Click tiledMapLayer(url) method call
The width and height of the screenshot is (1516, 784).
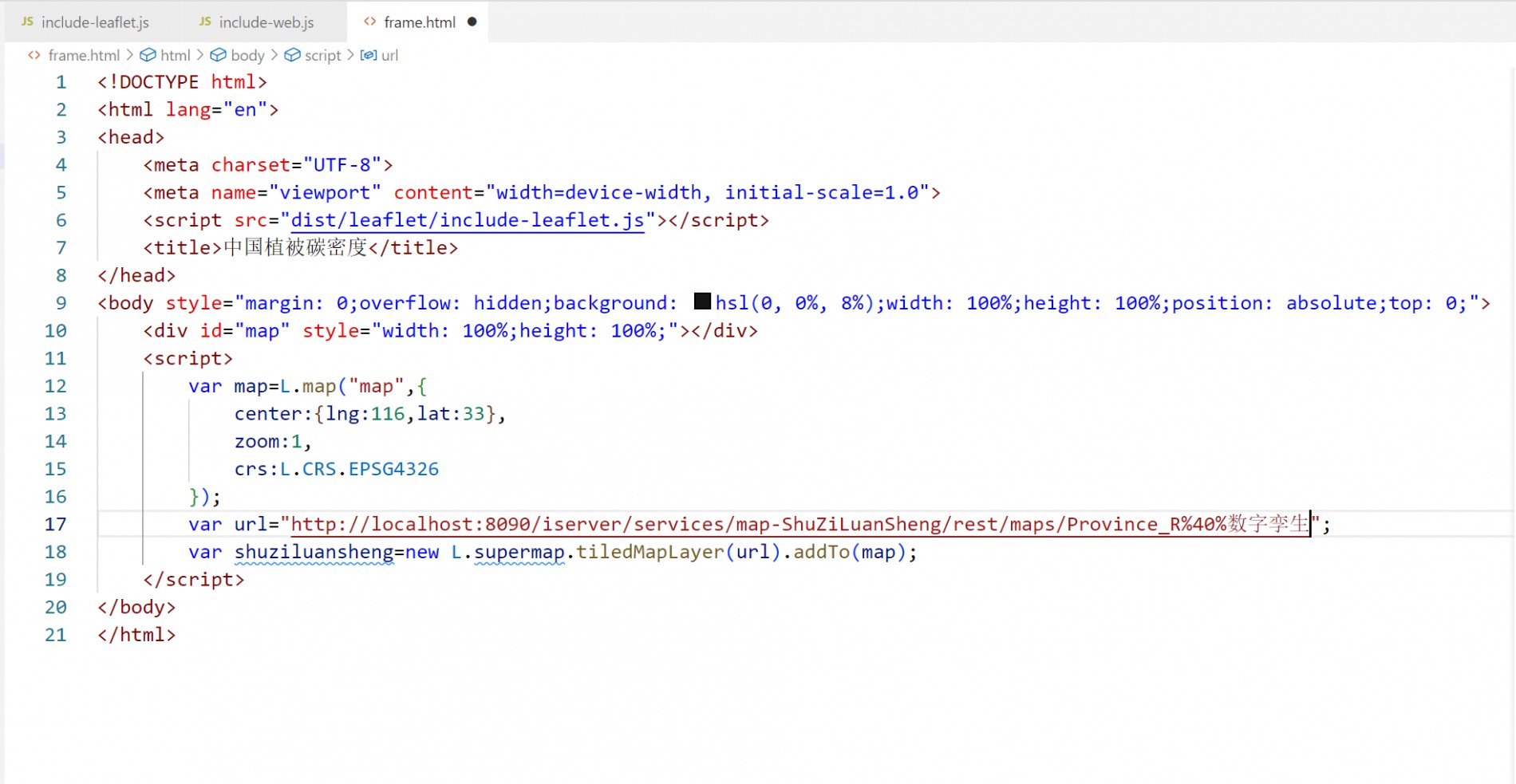pyautogui.click(x=678, y=552)
